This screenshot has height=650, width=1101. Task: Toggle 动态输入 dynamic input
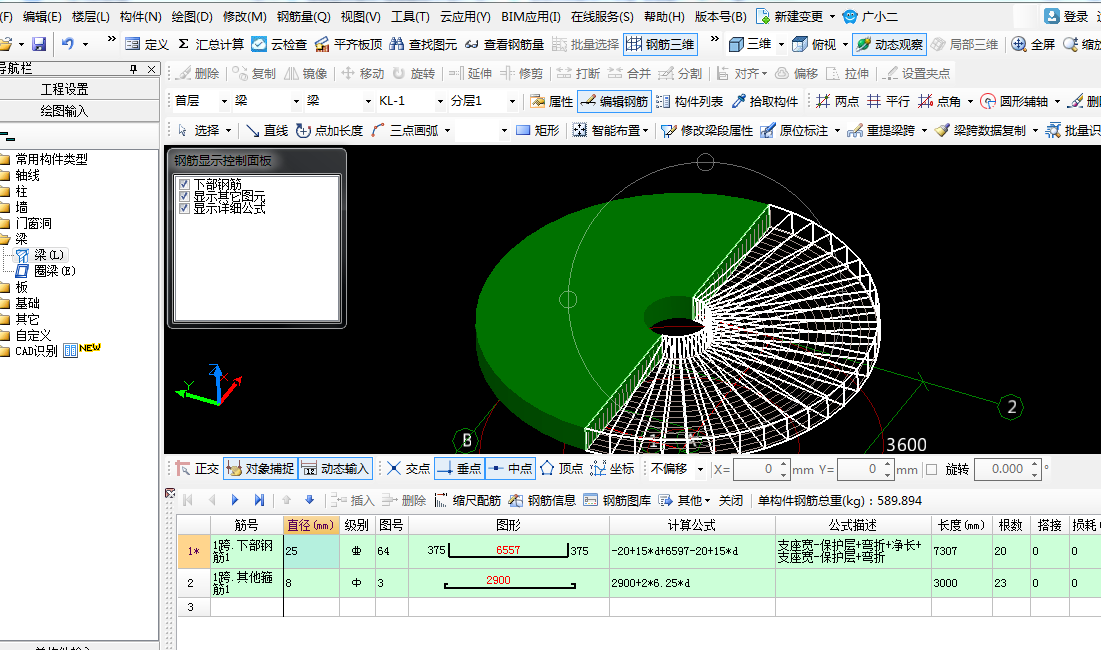point(336,469)
